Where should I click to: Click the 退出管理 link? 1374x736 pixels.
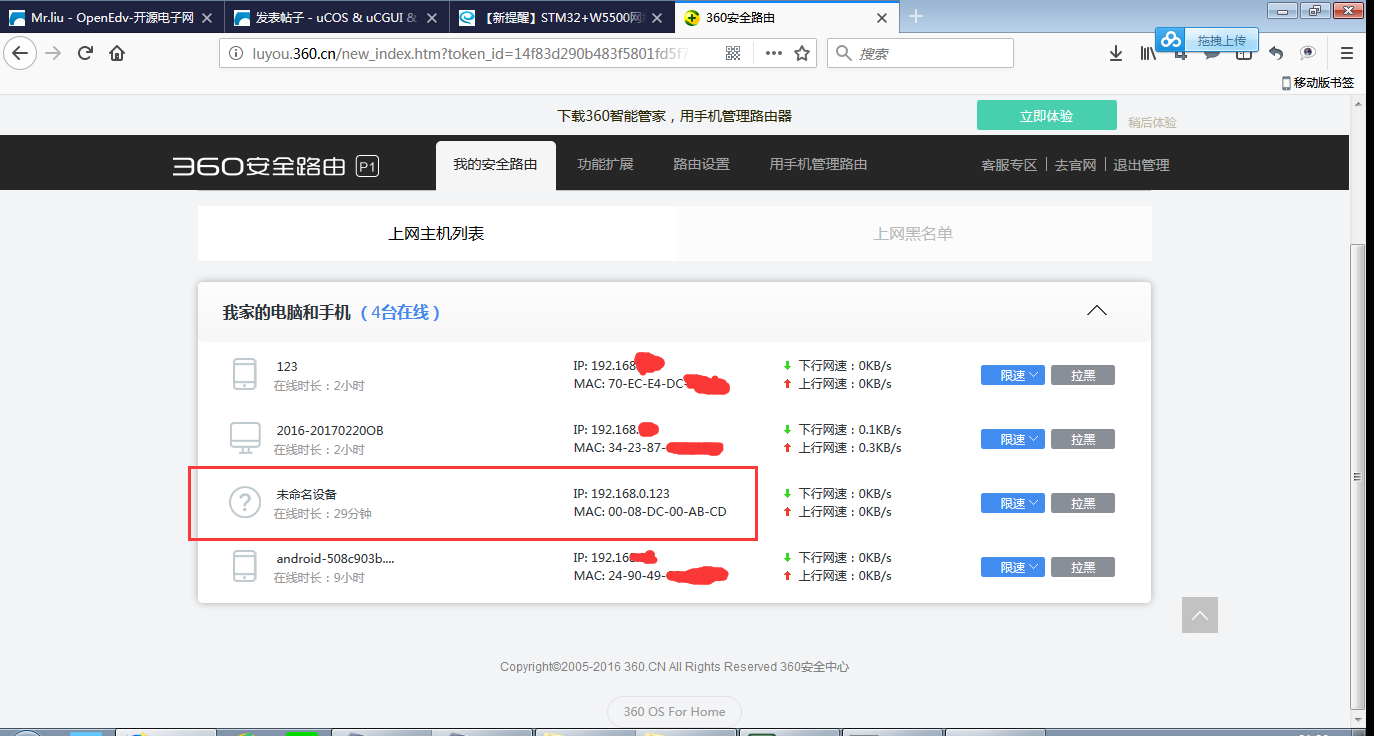[1141, 165]
